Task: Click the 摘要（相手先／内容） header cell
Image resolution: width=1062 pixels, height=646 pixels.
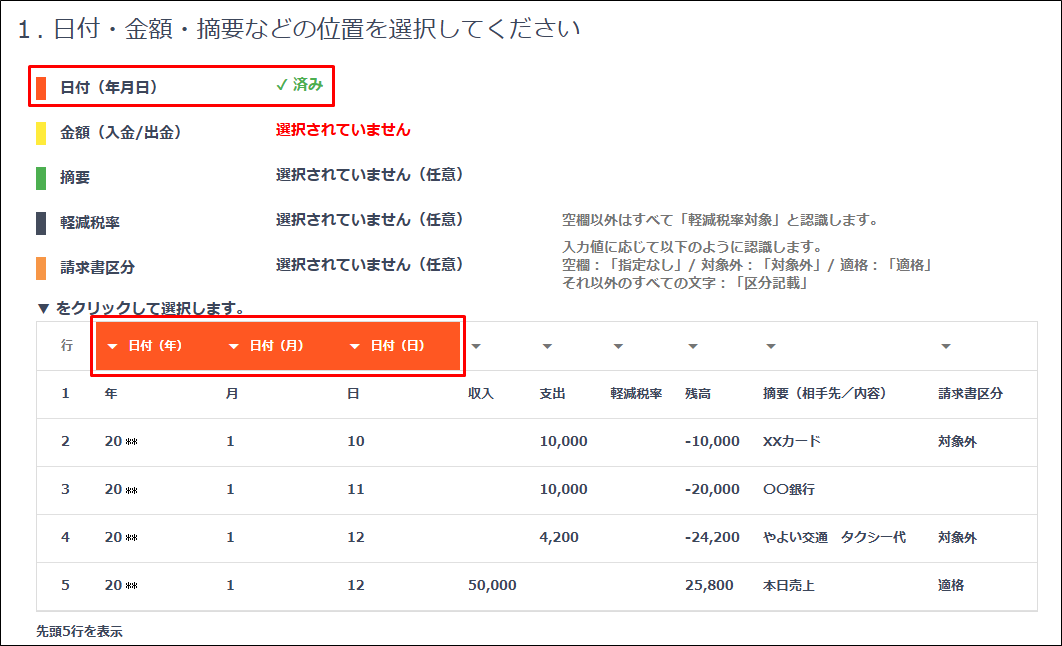Action: point(825,393)
